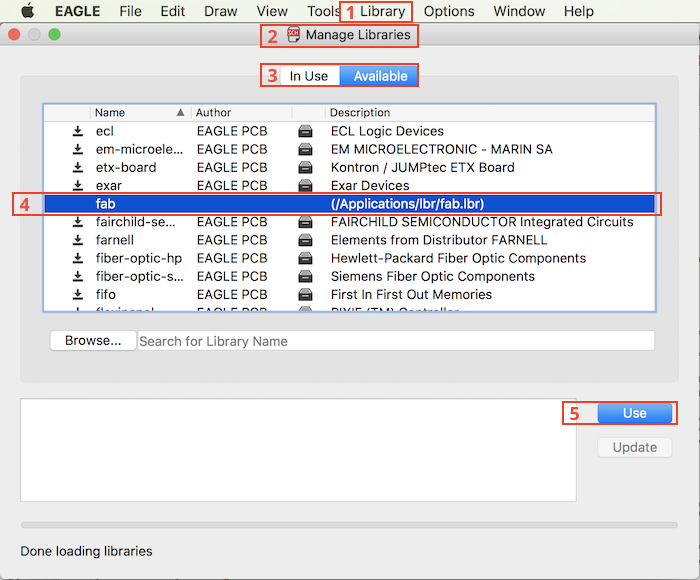Click the download icon for etx-board library
The image size is (700, 580).
pyautogui.click(x=78, y=167)
